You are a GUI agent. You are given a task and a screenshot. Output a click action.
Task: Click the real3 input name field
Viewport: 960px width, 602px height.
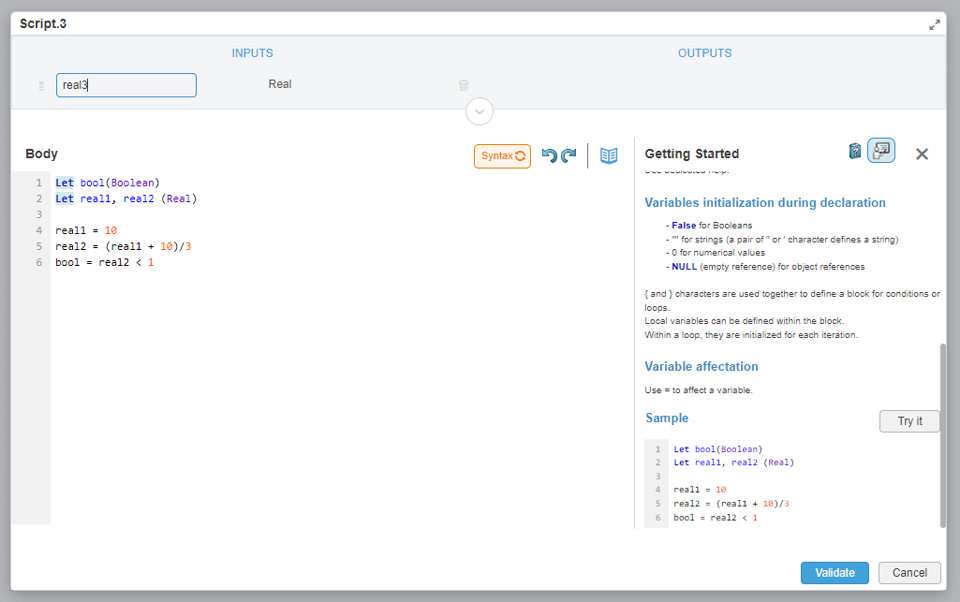tap(126, 85)
